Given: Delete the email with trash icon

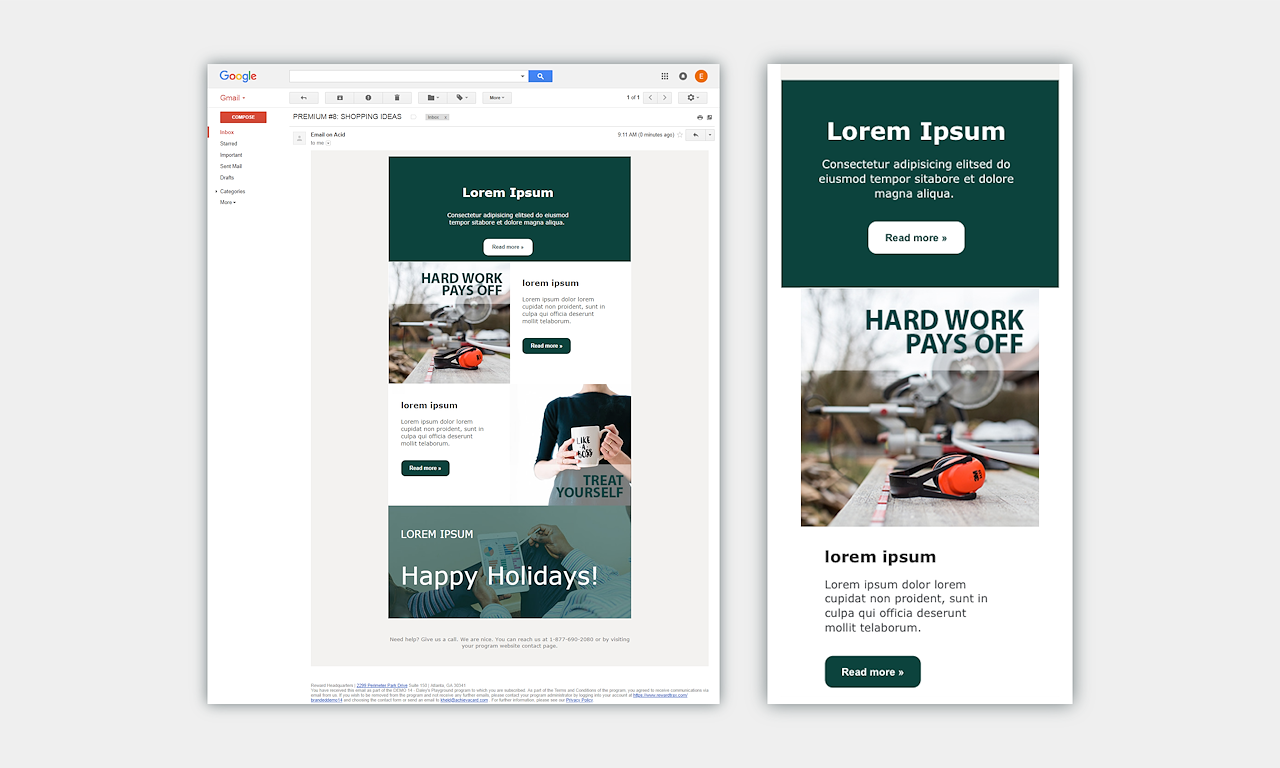Looking at the screenshot, I should coord(397,98).
